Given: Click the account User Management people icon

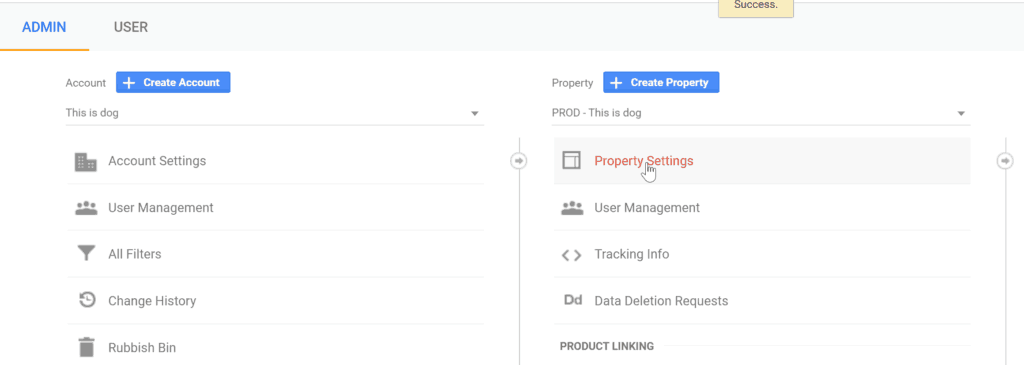Looking at the screenshot, I should [x=86, y=208].
